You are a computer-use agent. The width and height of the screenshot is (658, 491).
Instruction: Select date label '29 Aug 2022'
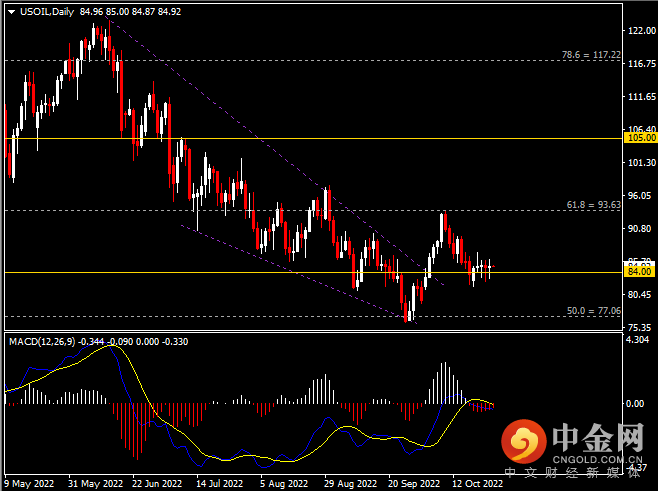350,483
